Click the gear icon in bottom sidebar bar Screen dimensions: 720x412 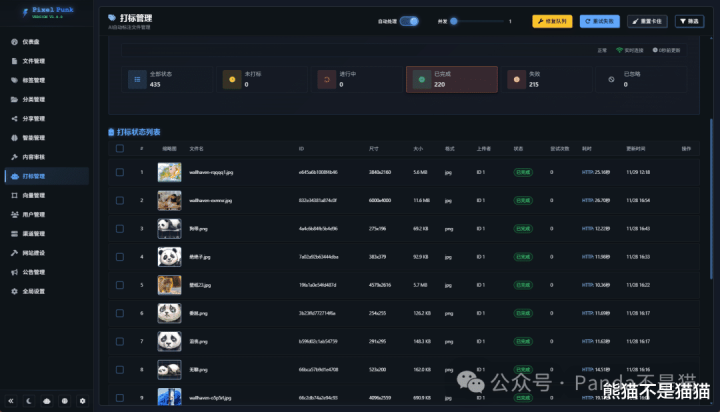coord(82,401)
